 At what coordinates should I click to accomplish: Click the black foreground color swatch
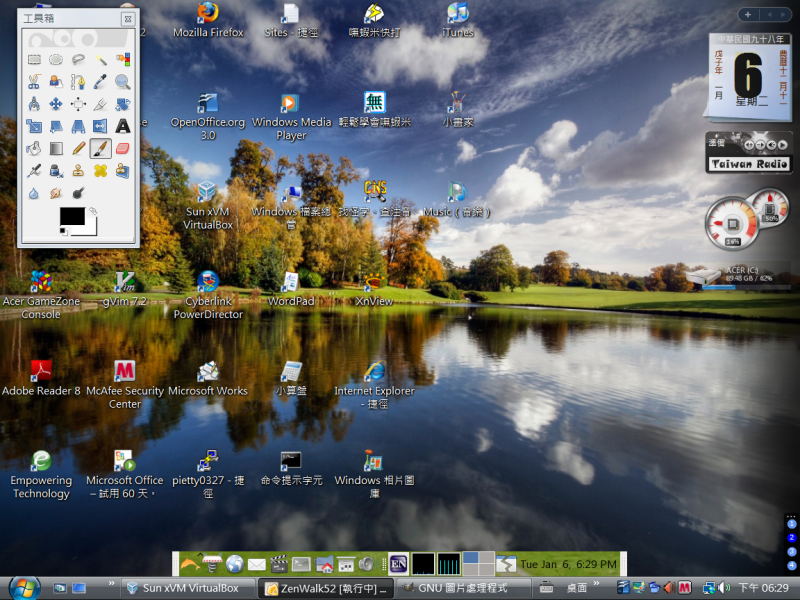(x=72, y=215)
